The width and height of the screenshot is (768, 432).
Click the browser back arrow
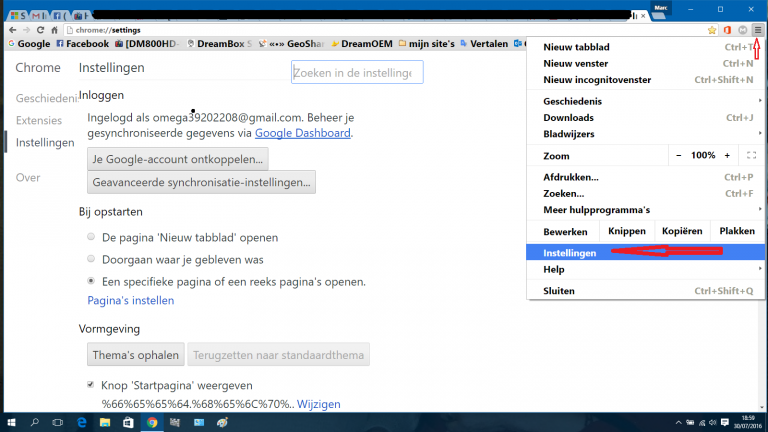[11, 30]
